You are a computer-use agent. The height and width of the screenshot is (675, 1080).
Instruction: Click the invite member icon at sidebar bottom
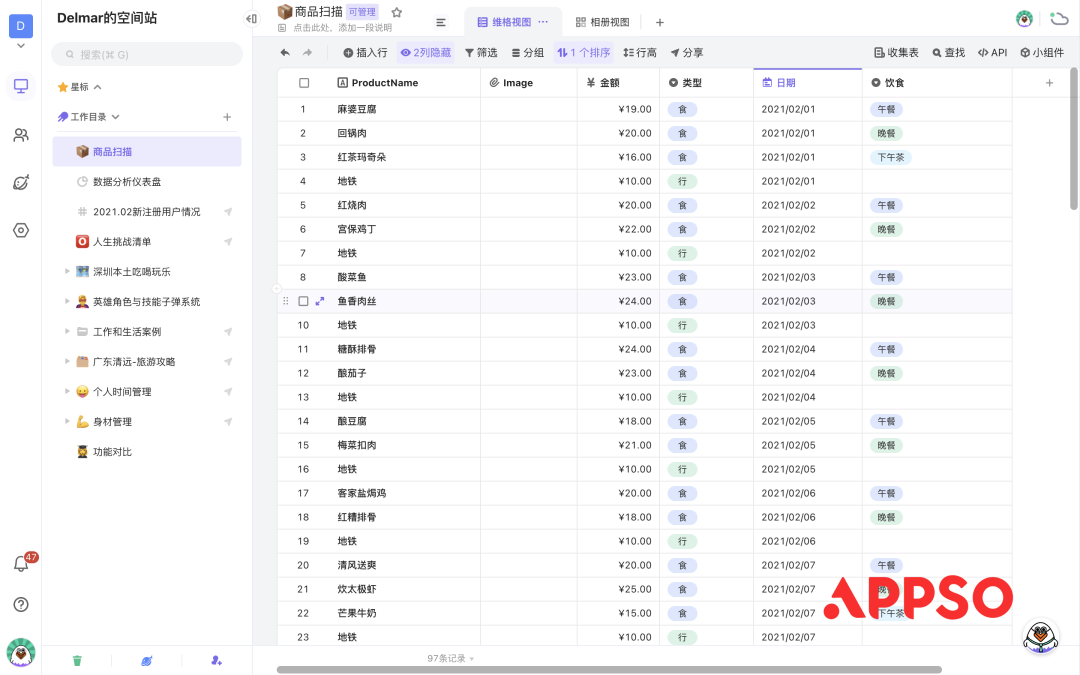(216, 661)
